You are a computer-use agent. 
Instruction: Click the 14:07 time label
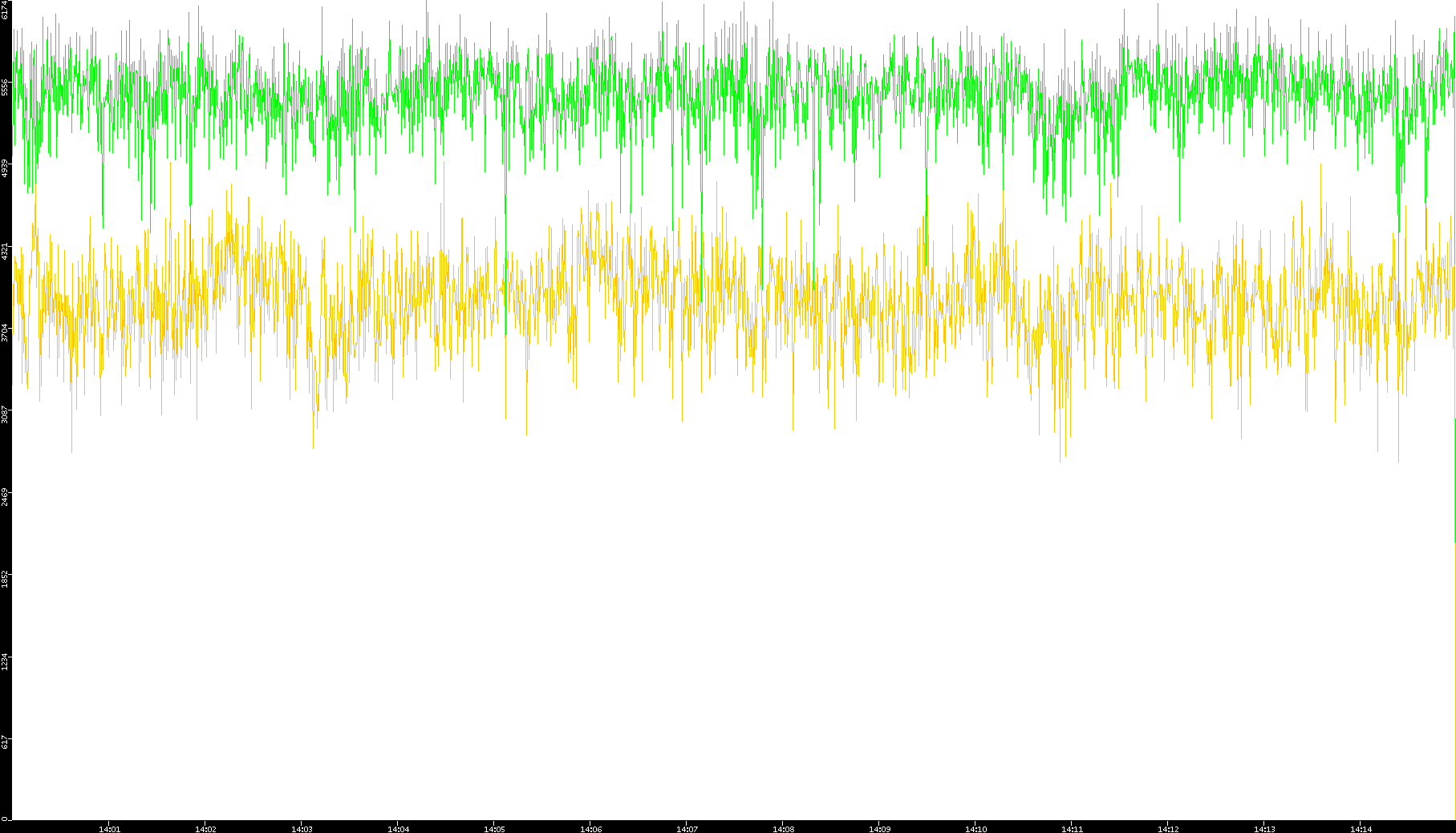(x=687, y=829)
